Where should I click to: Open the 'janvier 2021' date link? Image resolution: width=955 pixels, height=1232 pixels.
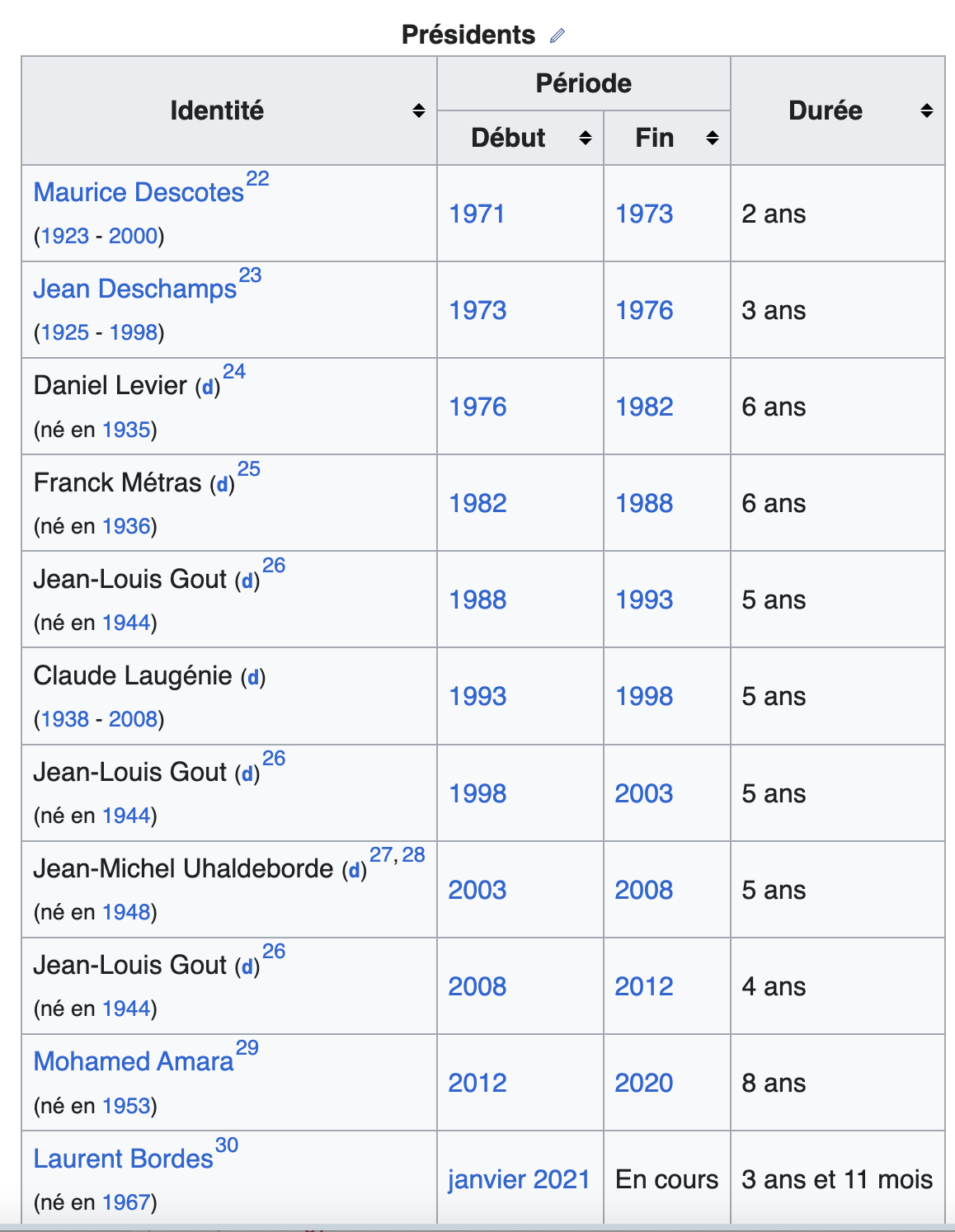[519, 1179]
